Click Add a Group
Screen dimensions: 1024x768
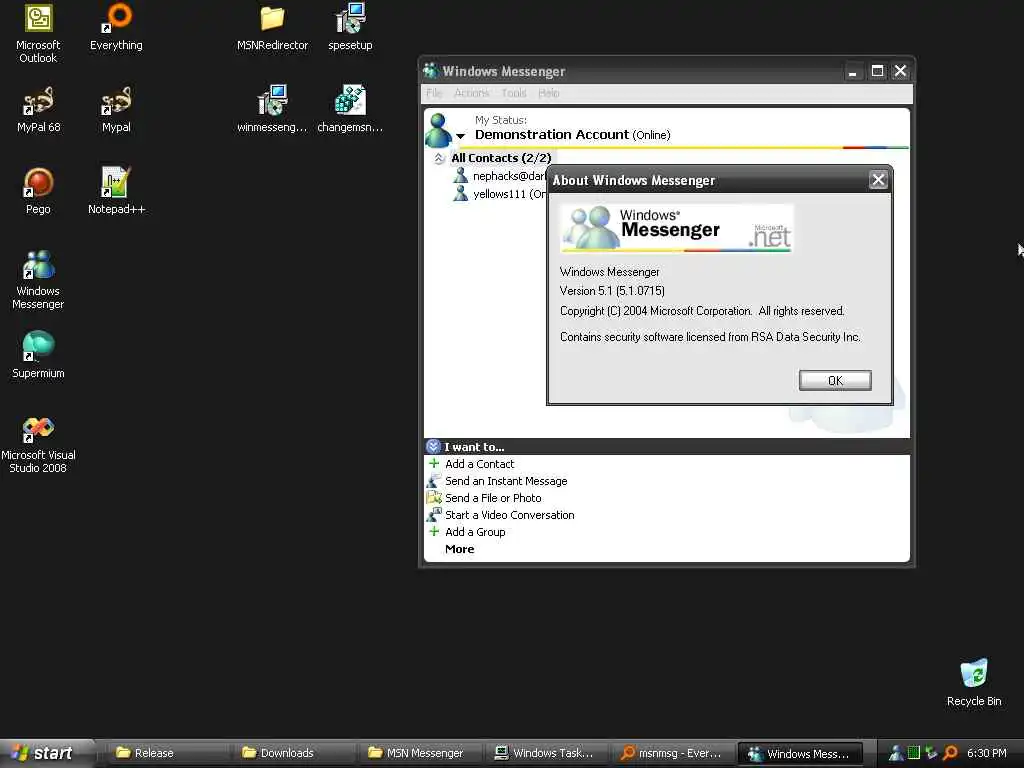click(475, 532)
